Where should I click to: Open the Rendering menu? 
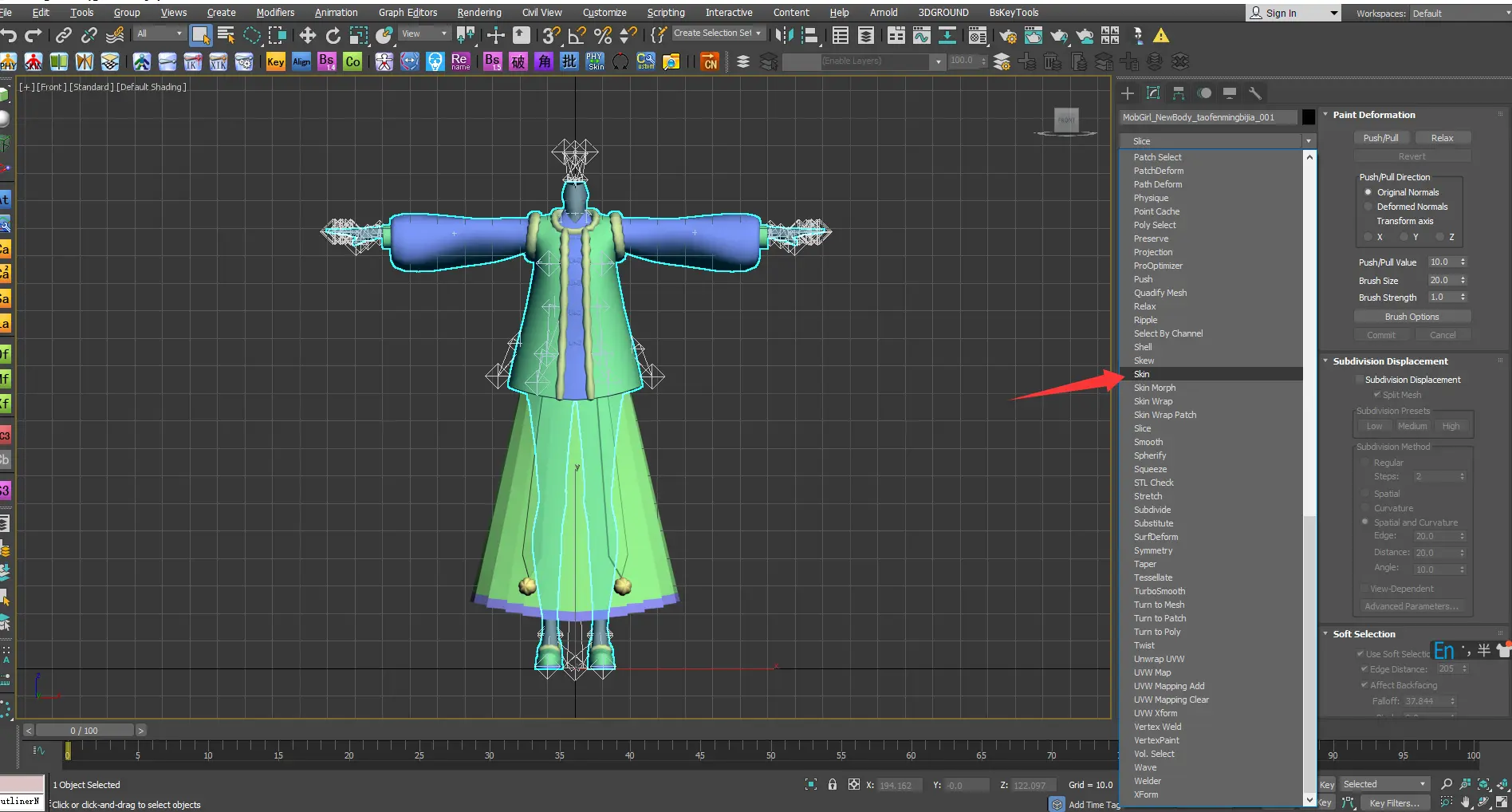(x=479, y=13)
